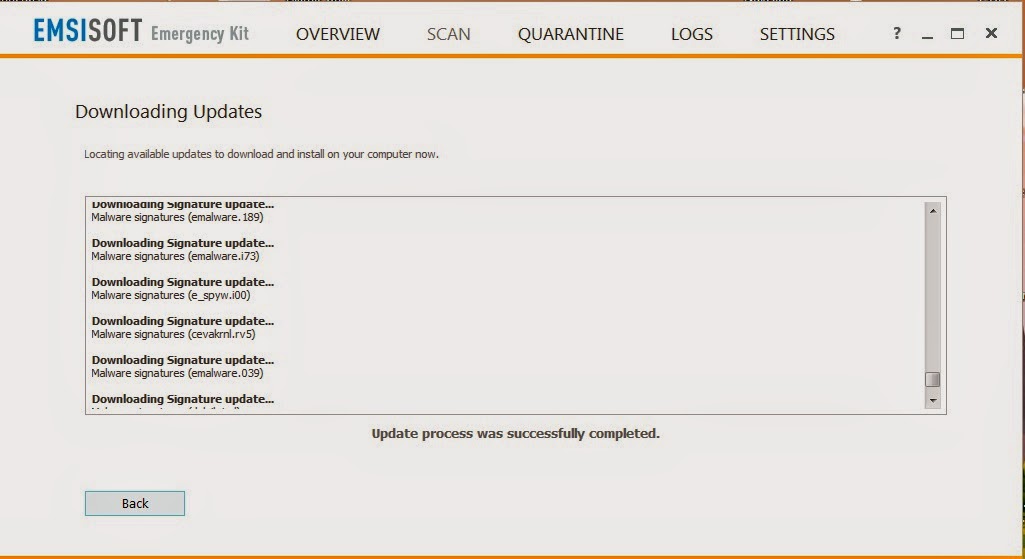Viewport: 1025px width, 559px height.
Task: Switch to the Scan tab
Action: click(448, 34)
